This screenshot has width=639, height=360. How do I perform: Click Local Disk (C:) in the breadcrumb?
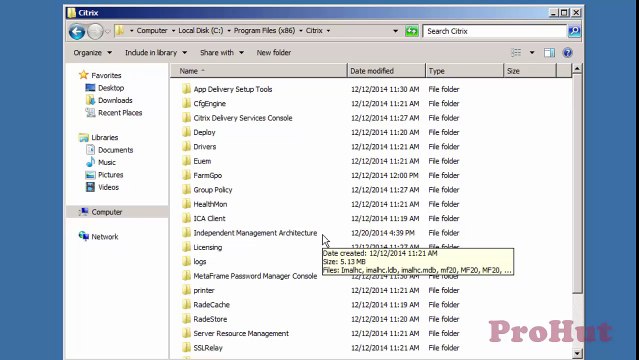click(201, 31)
